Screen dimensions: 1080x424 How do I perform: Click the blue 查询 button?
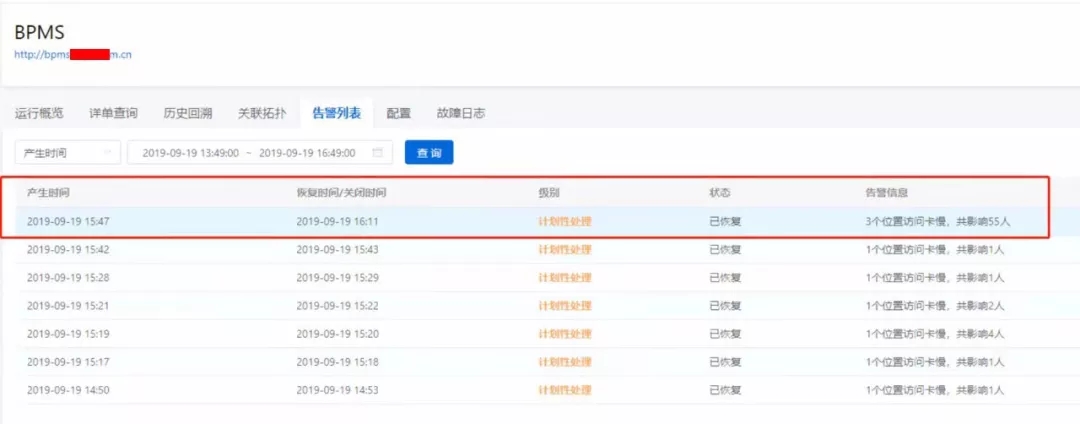[429, 153]
